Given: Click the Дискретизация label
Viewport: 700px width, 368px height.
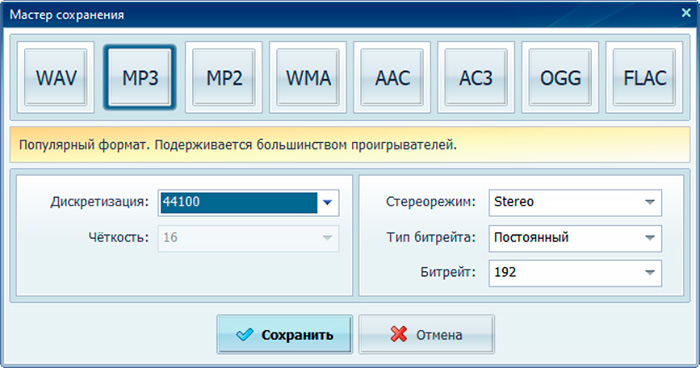Looking at the screenshot, I should [x=100, y=202].
